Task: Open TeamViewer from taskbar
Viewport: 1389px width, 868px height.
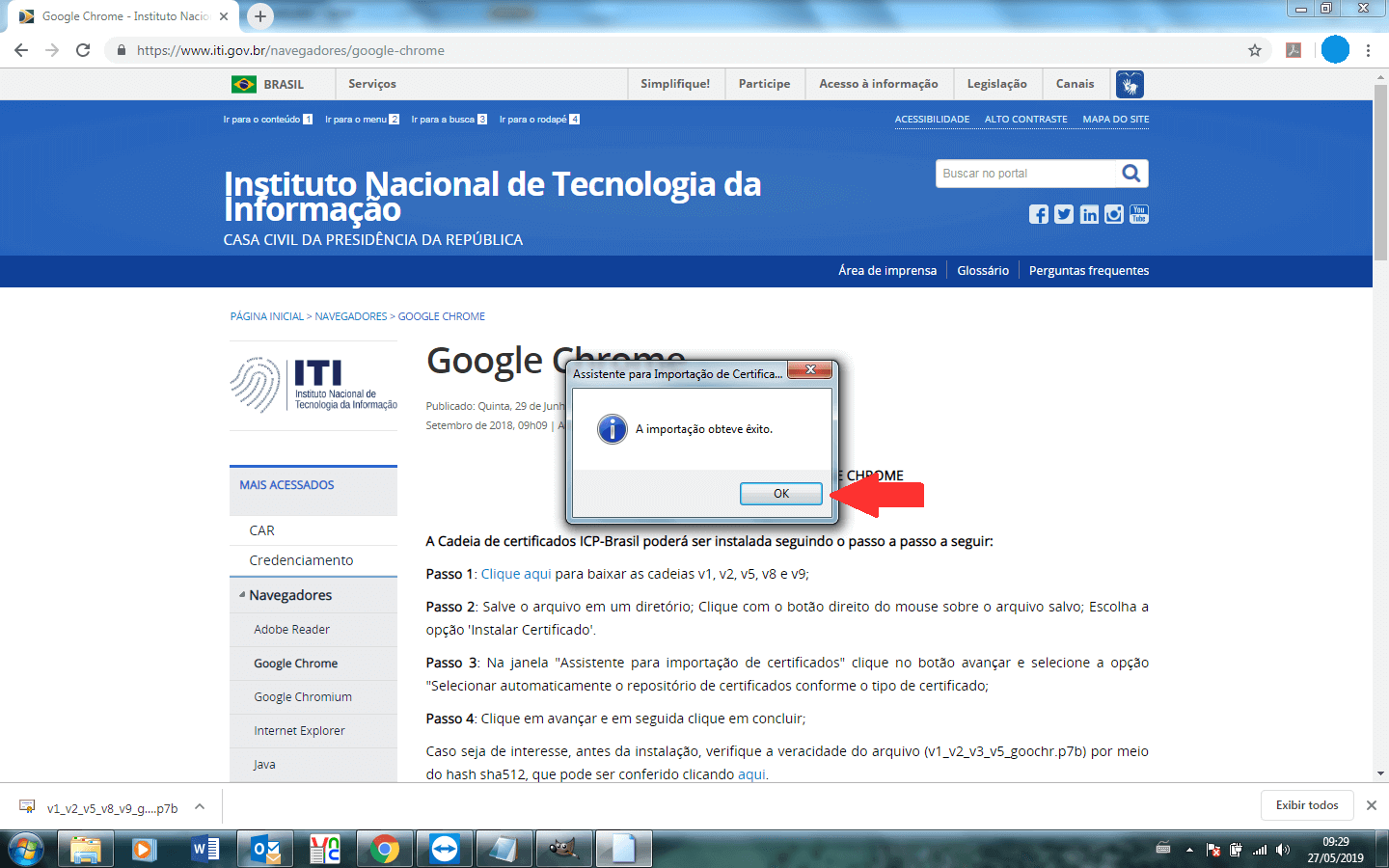Action: (x=445, y=850)
